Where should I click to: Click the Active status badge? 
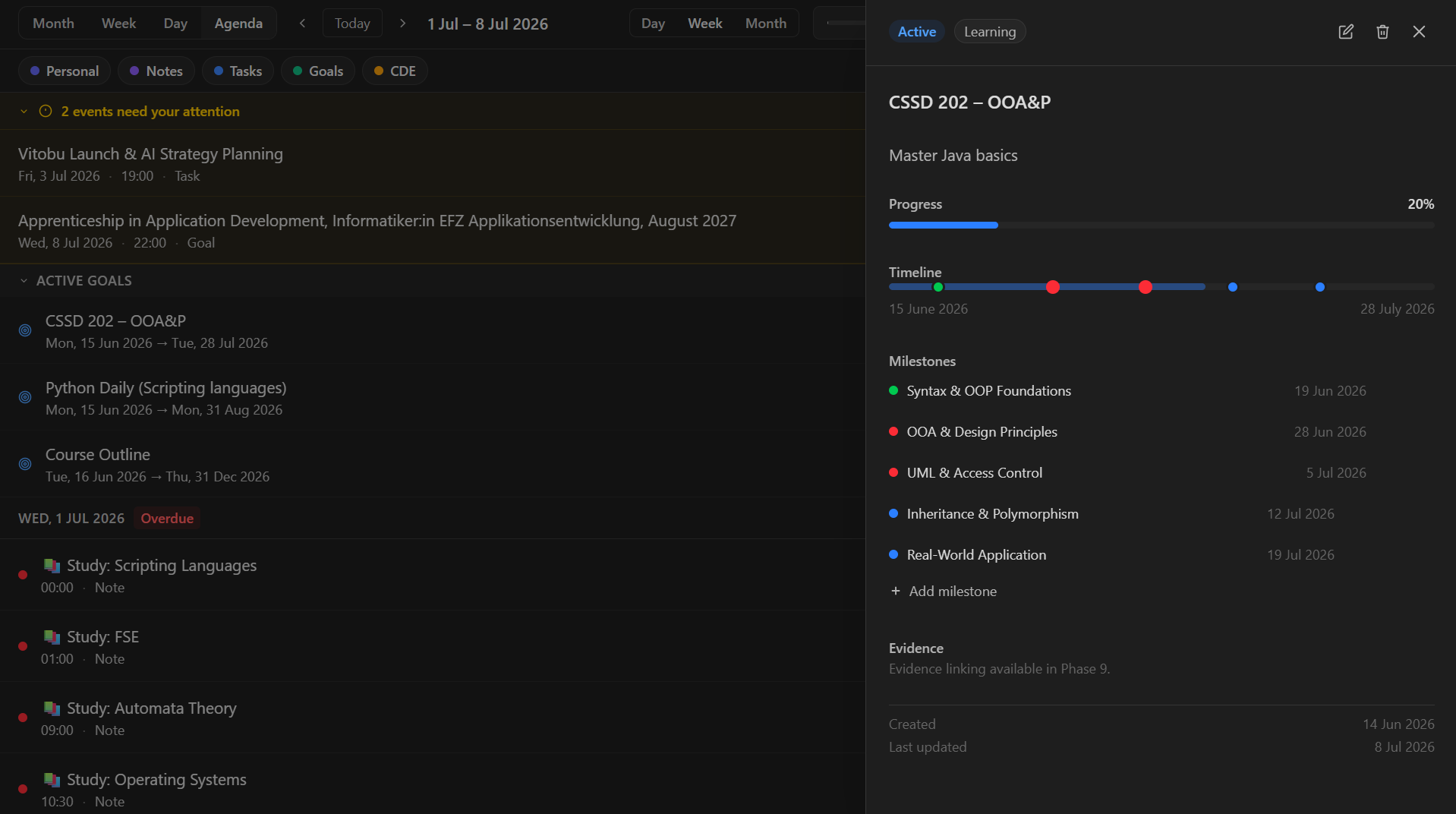[917, 32]
